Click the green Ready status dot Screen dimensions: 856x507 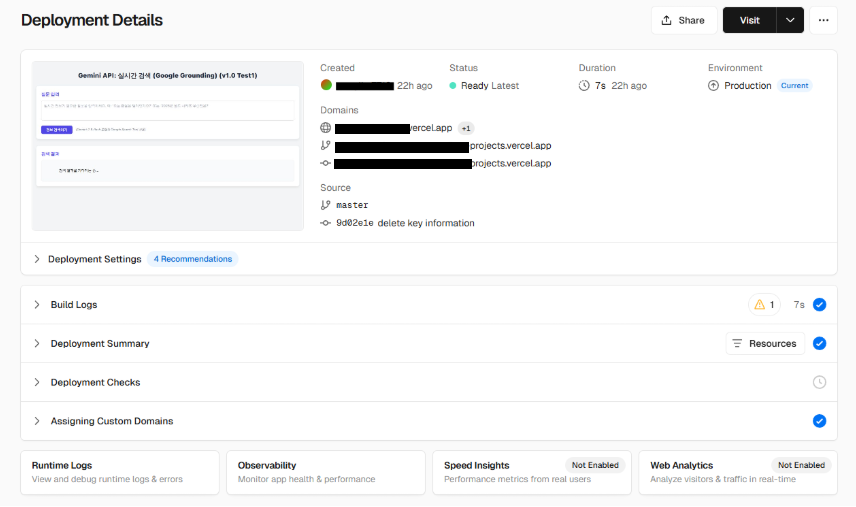click(x=453, y=86)
